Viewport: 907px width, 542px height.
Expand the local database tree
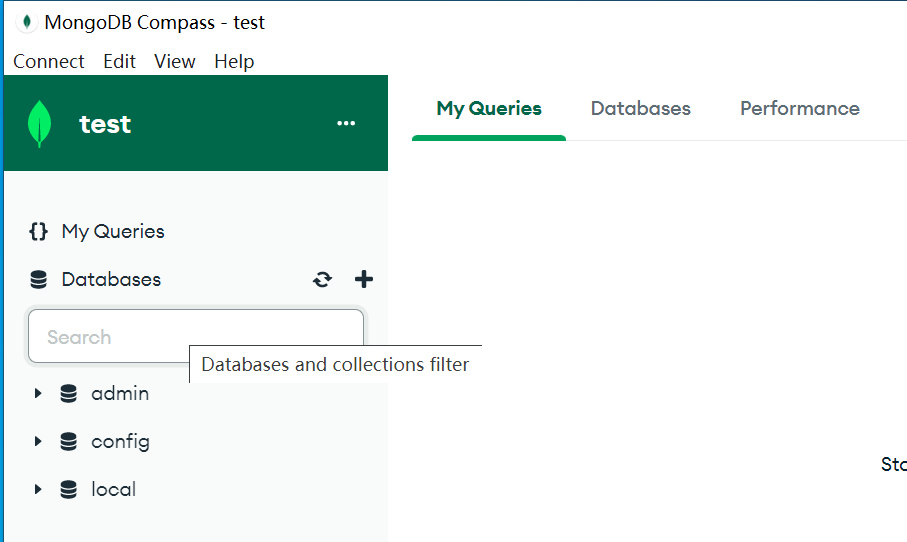(x=38, y=489)
